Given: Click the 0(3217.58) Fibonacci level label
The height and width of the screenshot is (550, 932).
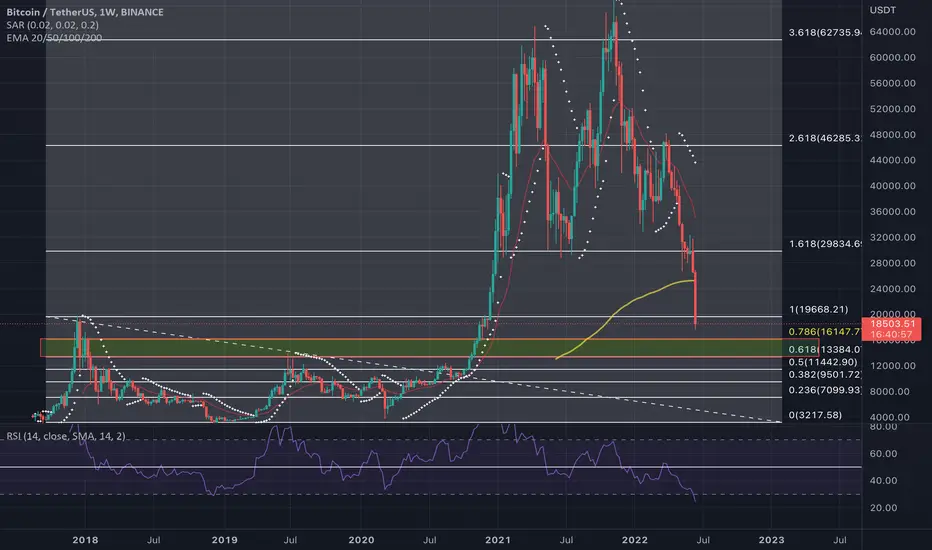Looking at the screenshot, I should (815, 415).
